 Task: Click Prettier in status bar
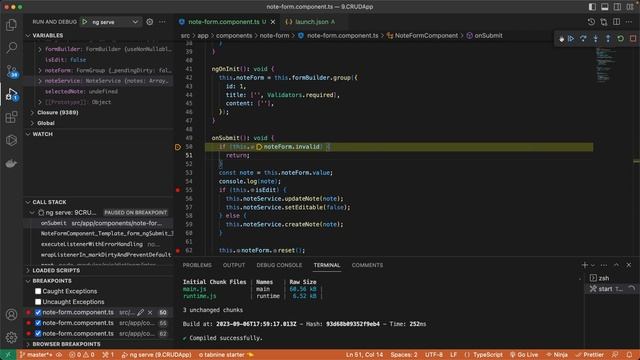(589, 355)
